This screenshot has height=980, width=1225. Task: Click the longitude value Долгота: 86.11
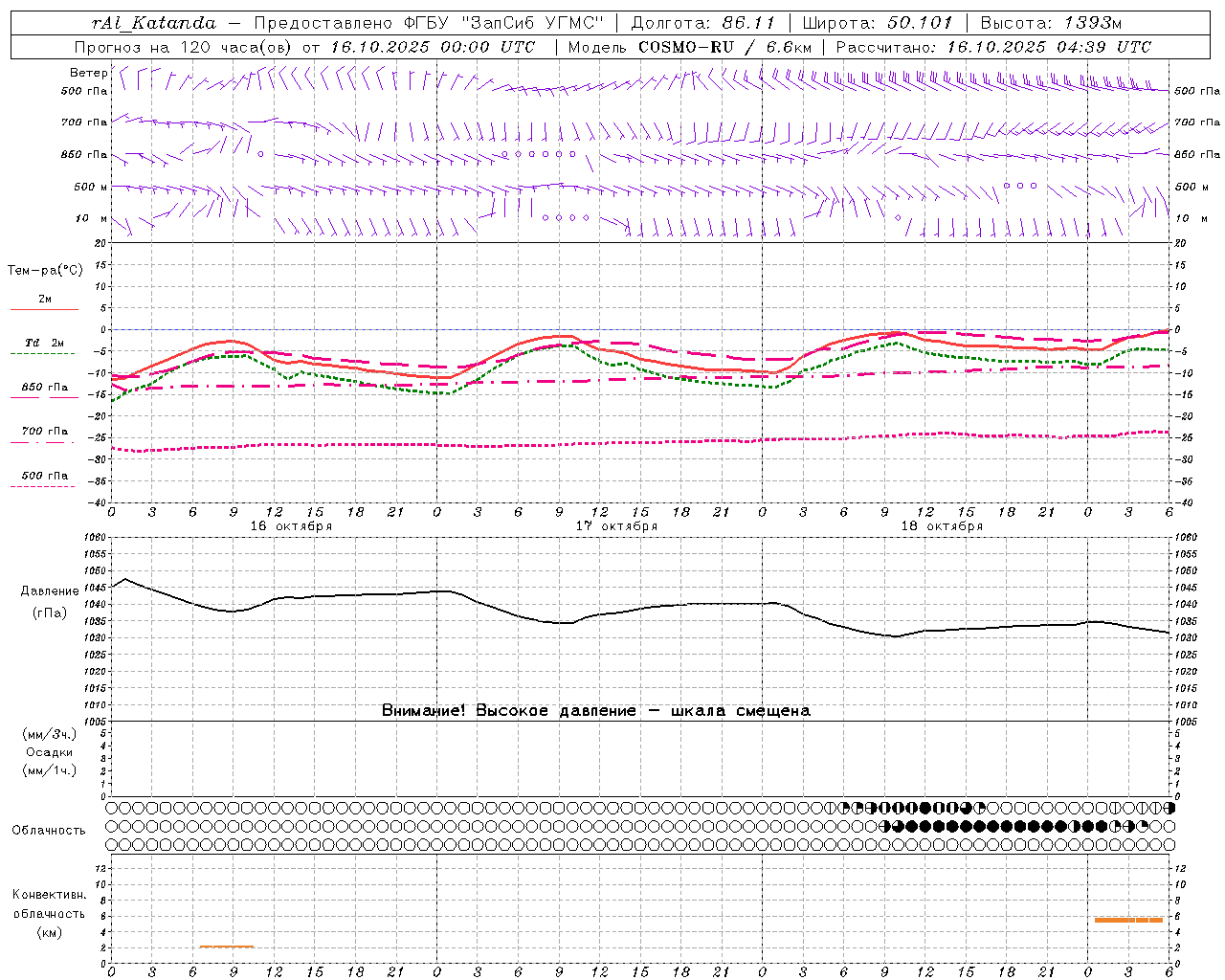click(x=704, y=23)
